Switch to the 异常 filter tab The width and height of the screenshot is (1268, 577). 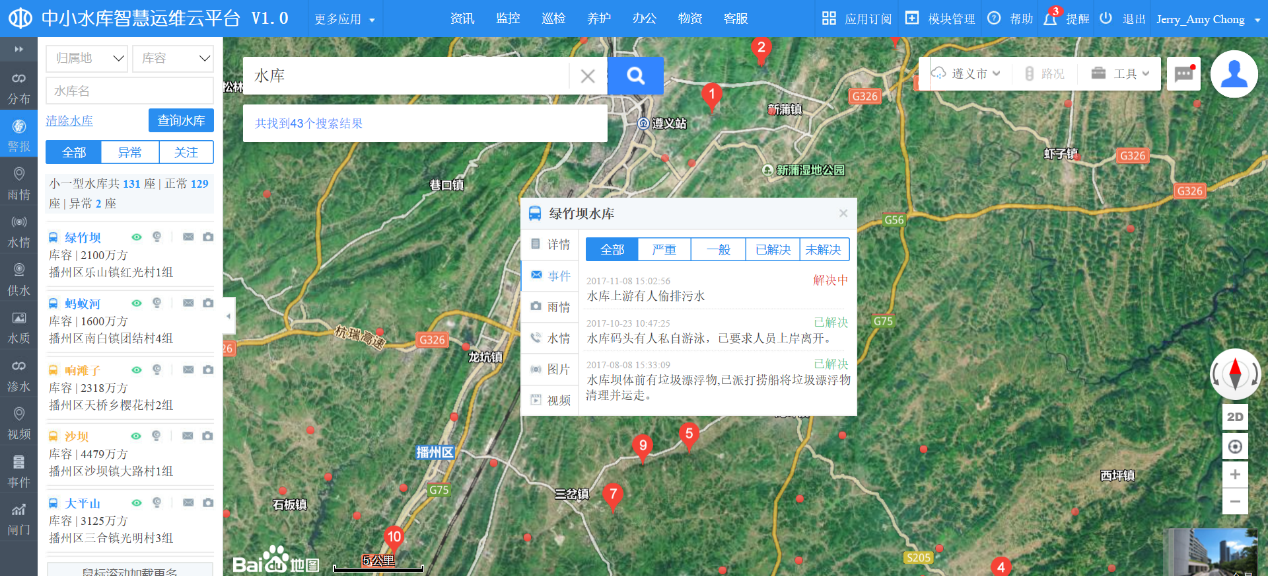[129, 153]
